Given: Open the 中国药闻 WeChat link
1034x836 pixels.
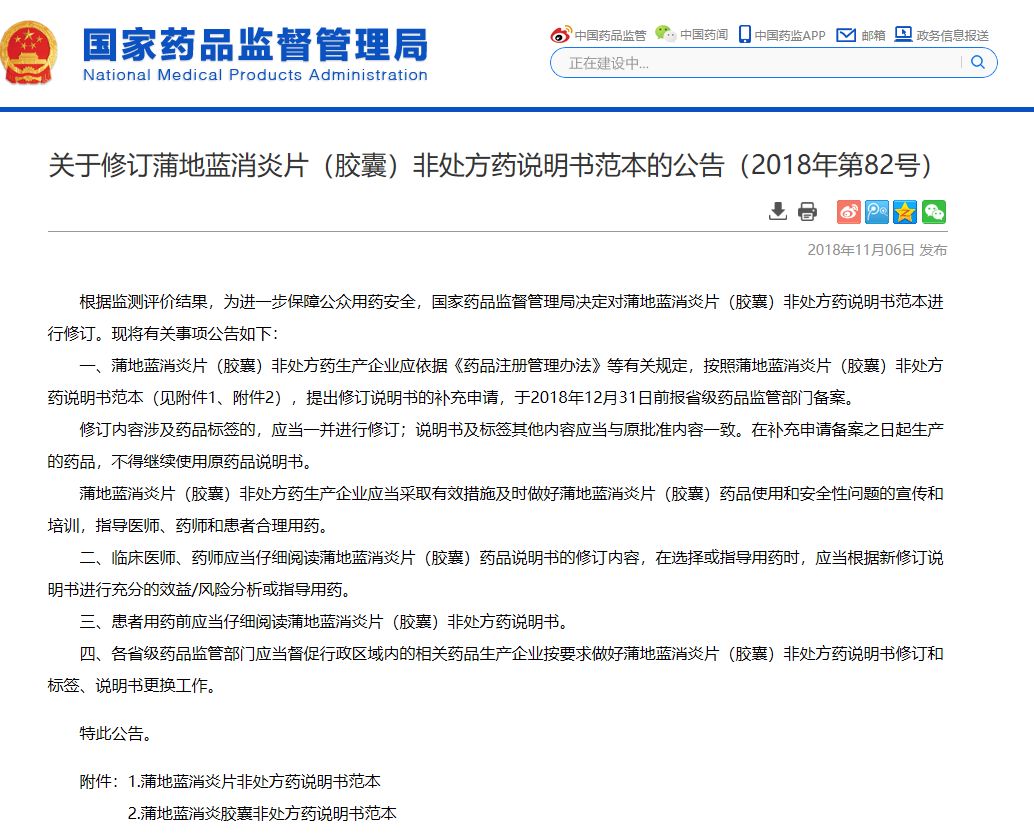Looking at the screenshot, I should click(x=694, y=33).
